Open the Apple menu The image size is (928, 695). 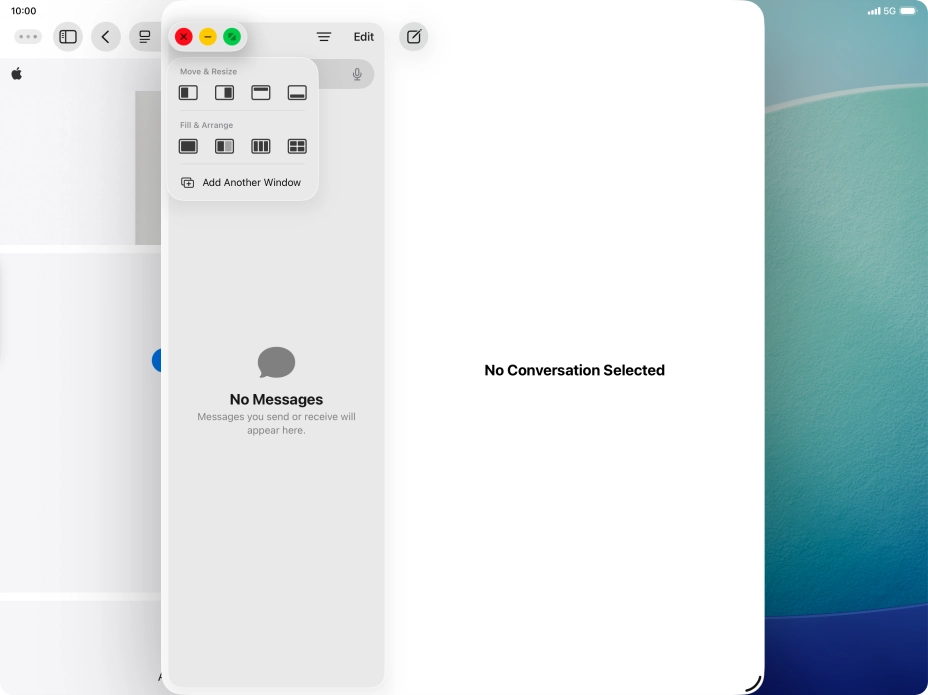click(x=15, y=73)
